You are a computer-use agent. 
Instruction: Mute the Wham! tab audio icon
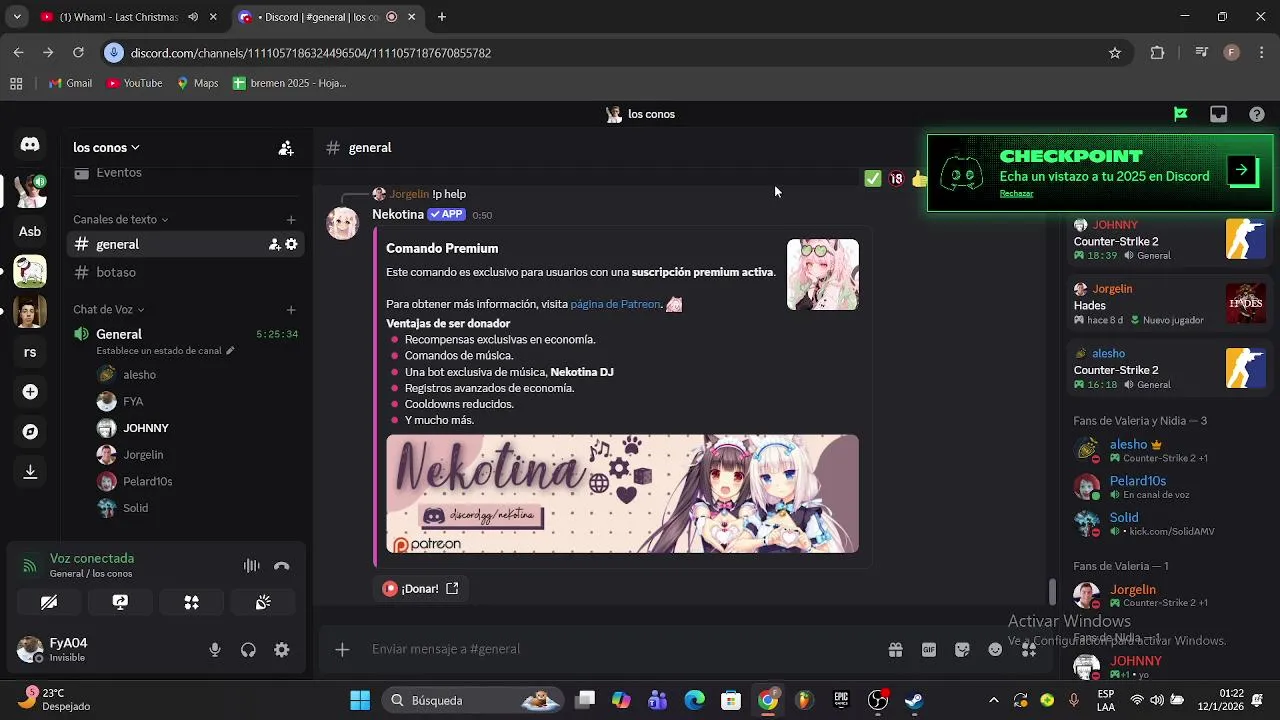click(193, 17)
